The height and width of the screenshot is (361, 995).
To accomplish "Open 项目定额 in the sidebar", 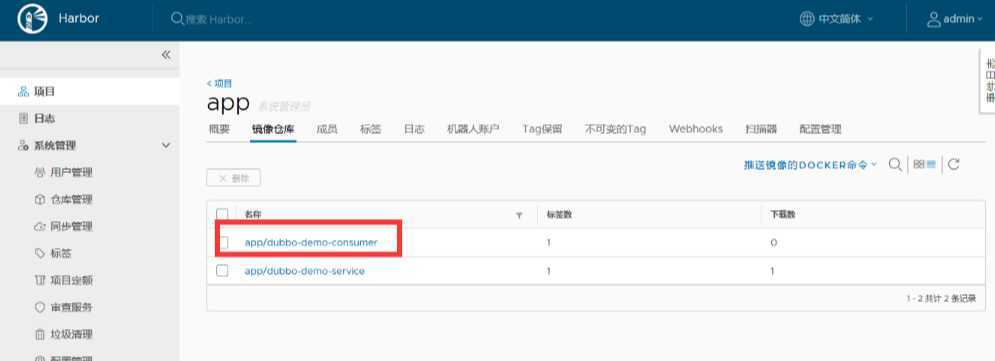I will [71, 280].
